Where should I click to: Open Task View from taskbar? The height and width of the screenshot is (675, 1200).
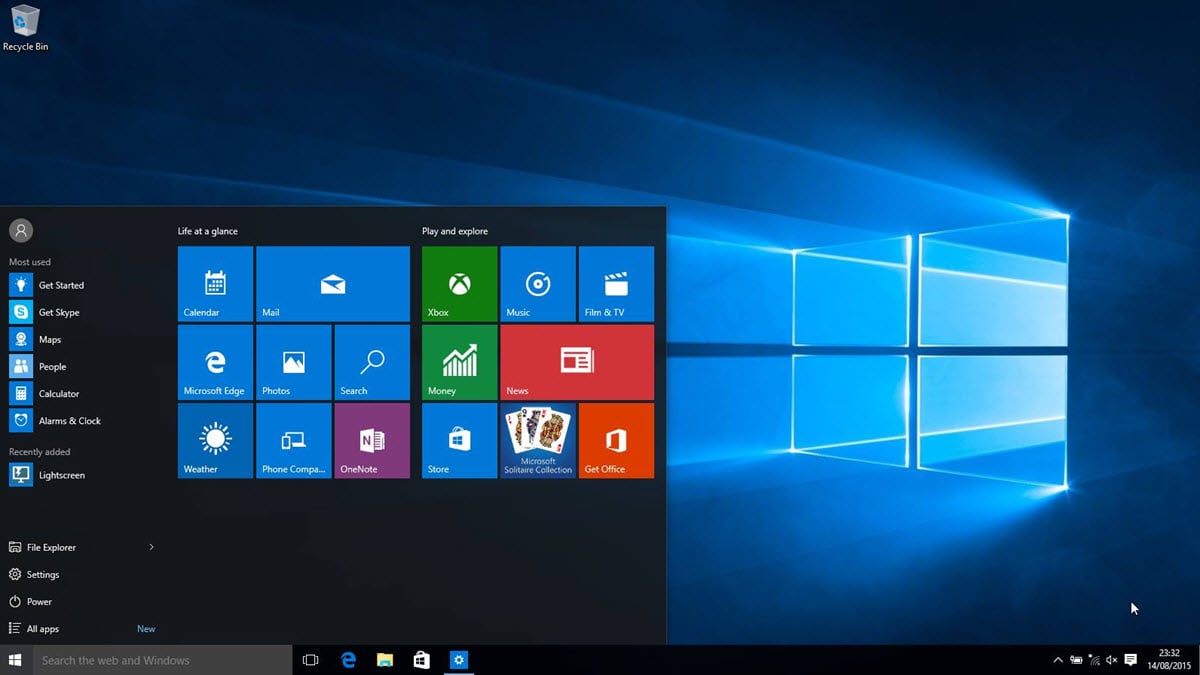pyautogui.click(x=310, y=660)
